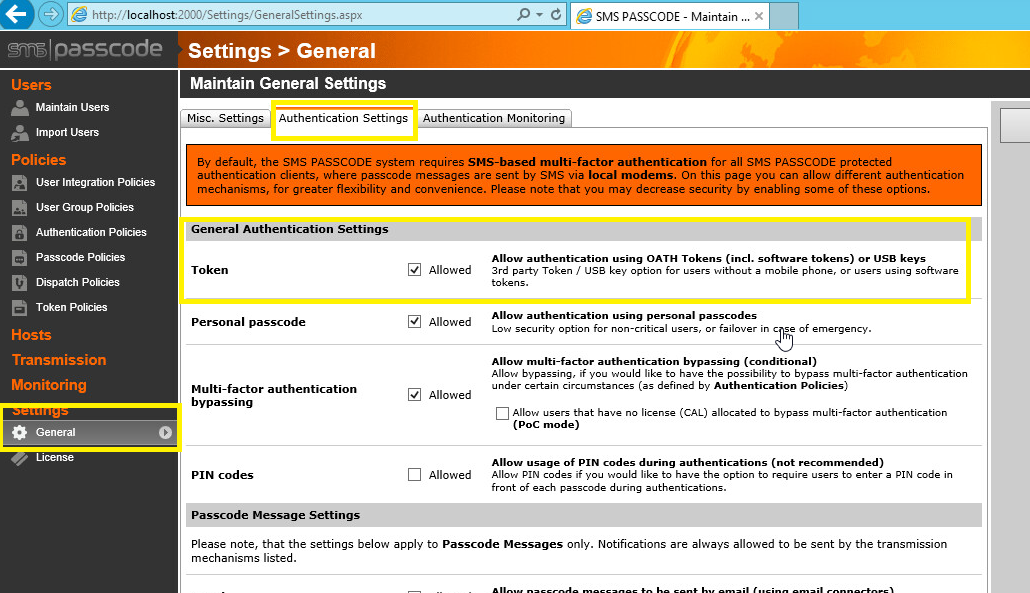Open the Authentication Monitoring tab
This screenshot has width=1030, height=593.
[494, 118]
